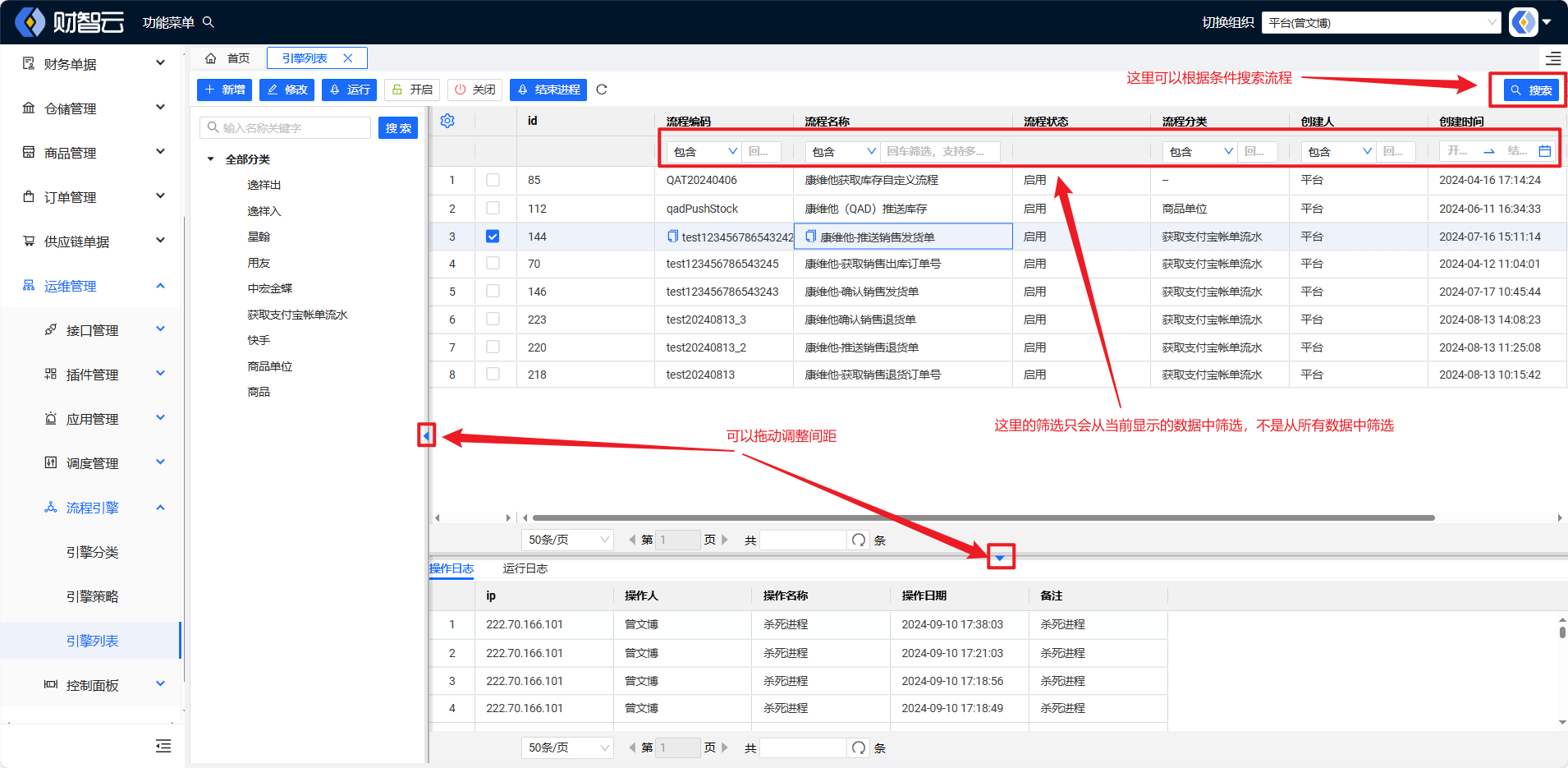This screenshot has width=1568, height=768.
Task: Collapse the 全部分类 tree node
Action: [211, 159]
